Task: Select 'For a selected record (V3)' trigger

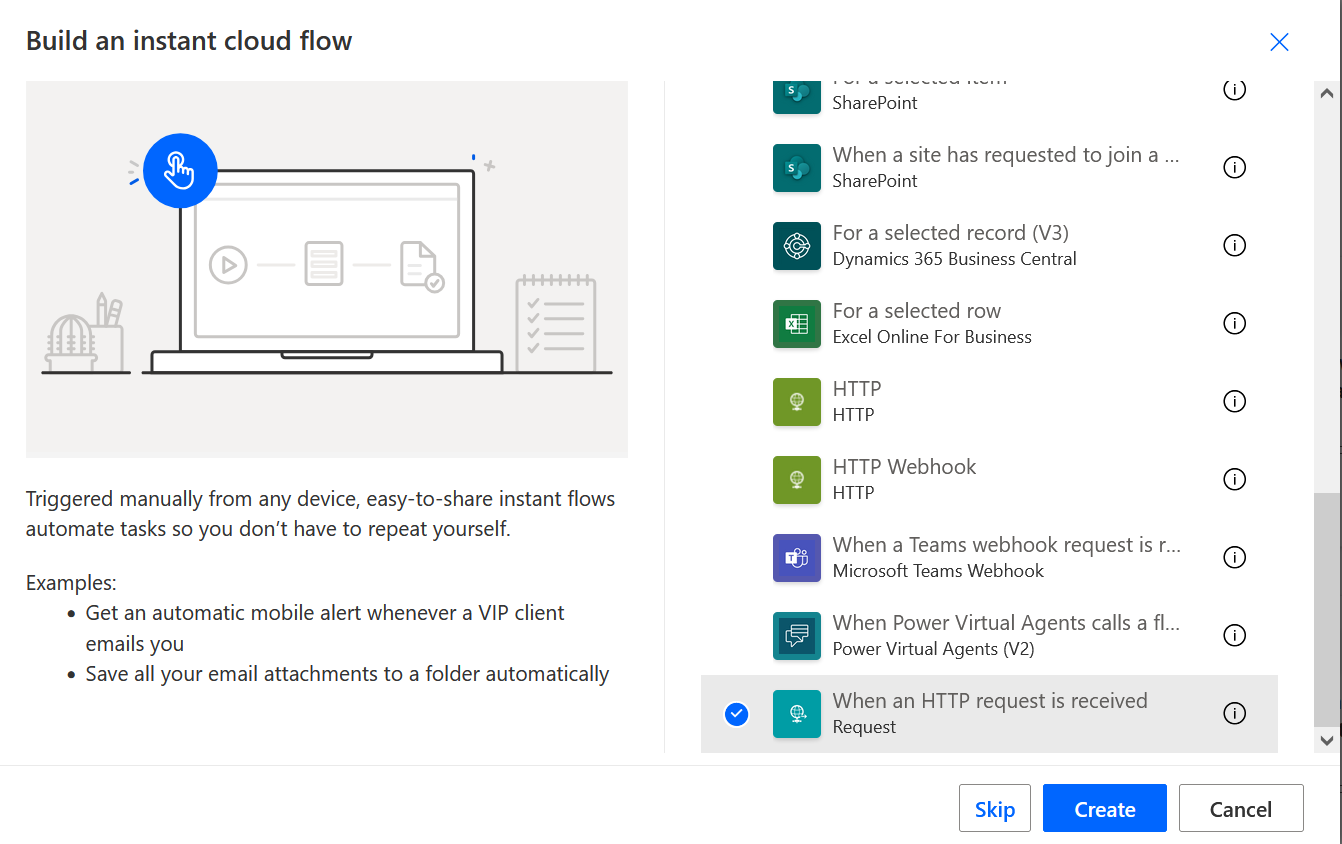Action: tap(950, 234)
